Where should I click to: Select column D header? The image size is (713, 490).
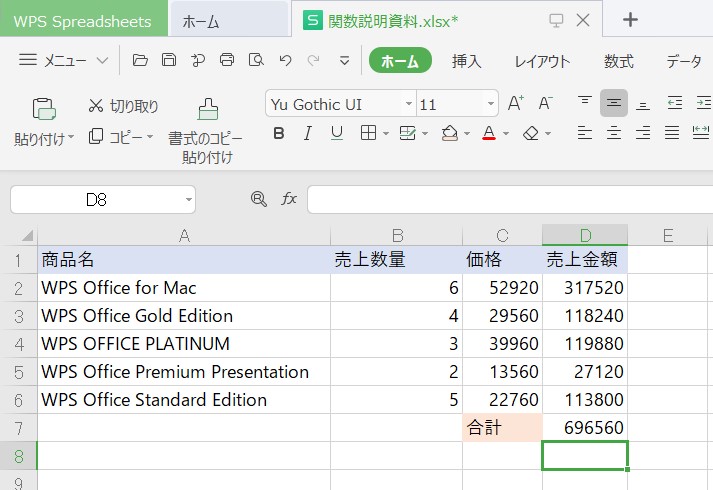(585, 235)
